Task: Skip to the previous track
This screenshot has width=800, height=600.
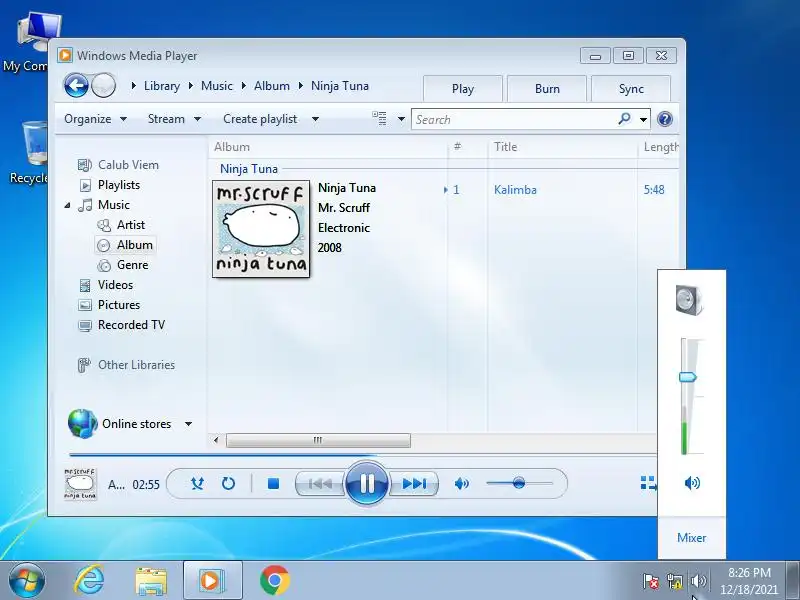Action: [320, 483]
